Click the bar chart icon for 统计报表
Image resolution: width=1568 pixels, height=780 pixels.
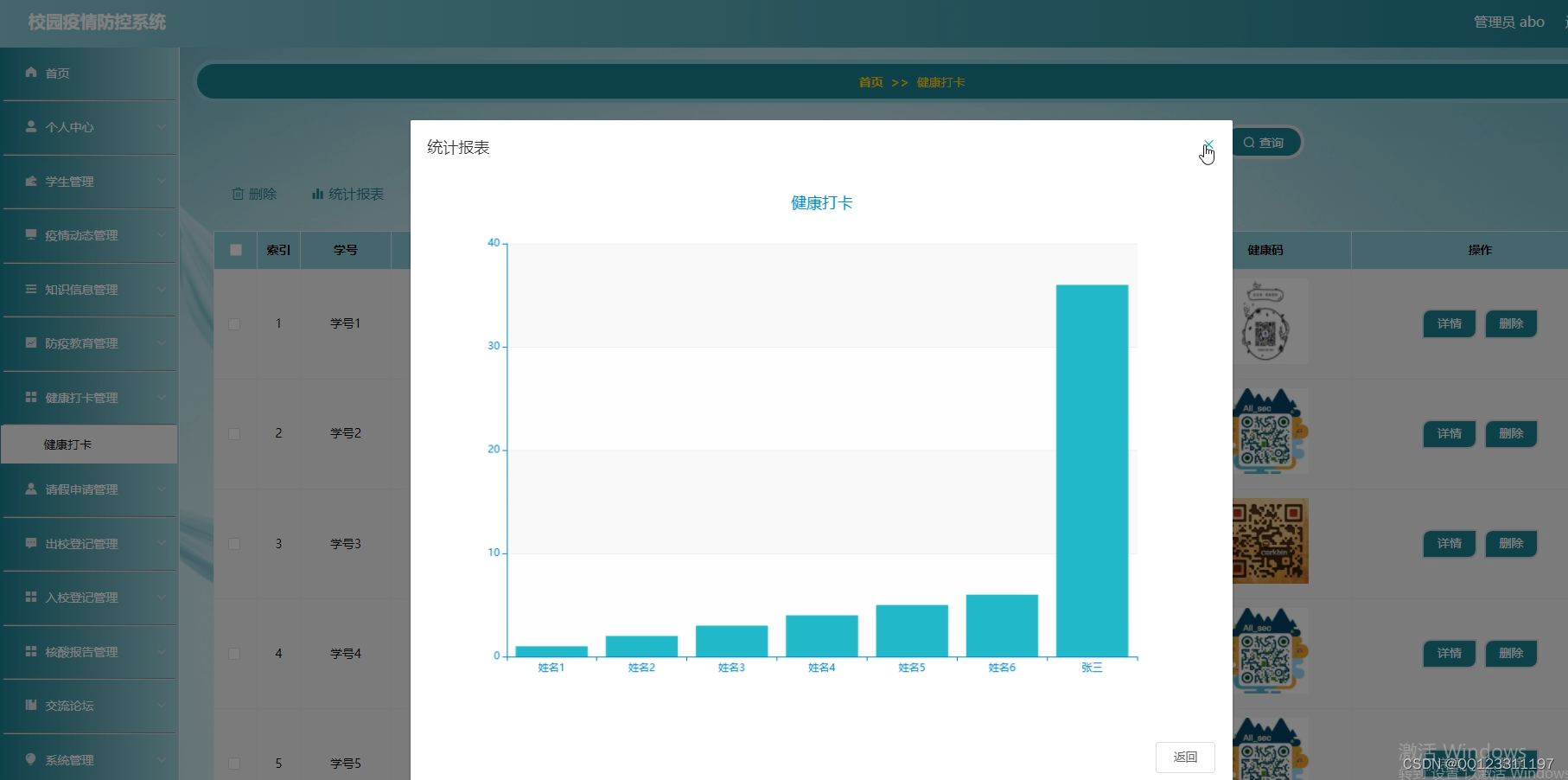(317, 194)
